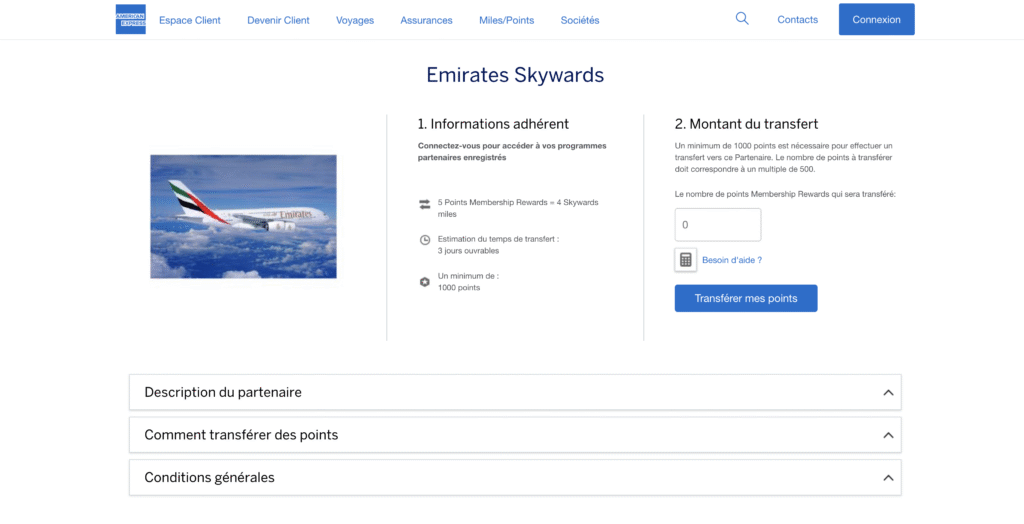Open the Voyages menu
Image resolution: width=1024 pixels, height=524 pixels.
[355, 20]
